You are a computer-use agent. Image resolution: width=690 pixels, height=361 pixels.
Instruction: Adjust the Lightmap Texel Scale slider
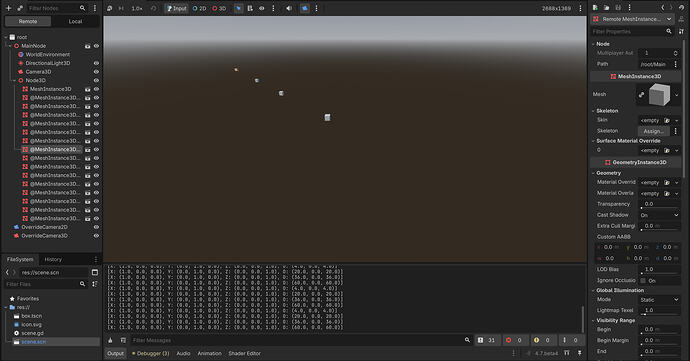tap(659, 314)
